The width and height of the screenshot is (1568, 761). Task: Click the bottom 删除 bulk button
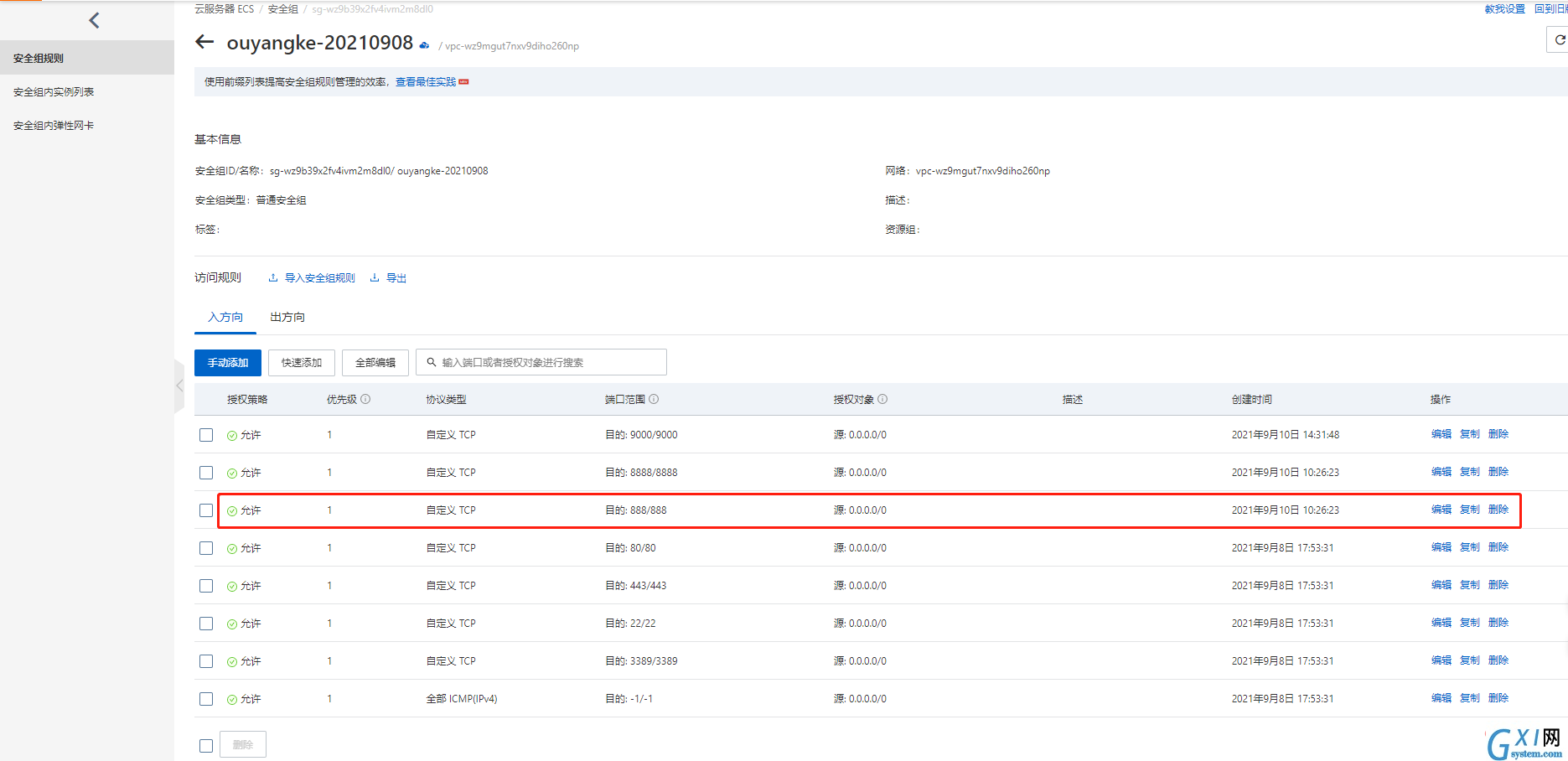pyautogui.click(x=243, y=744)
